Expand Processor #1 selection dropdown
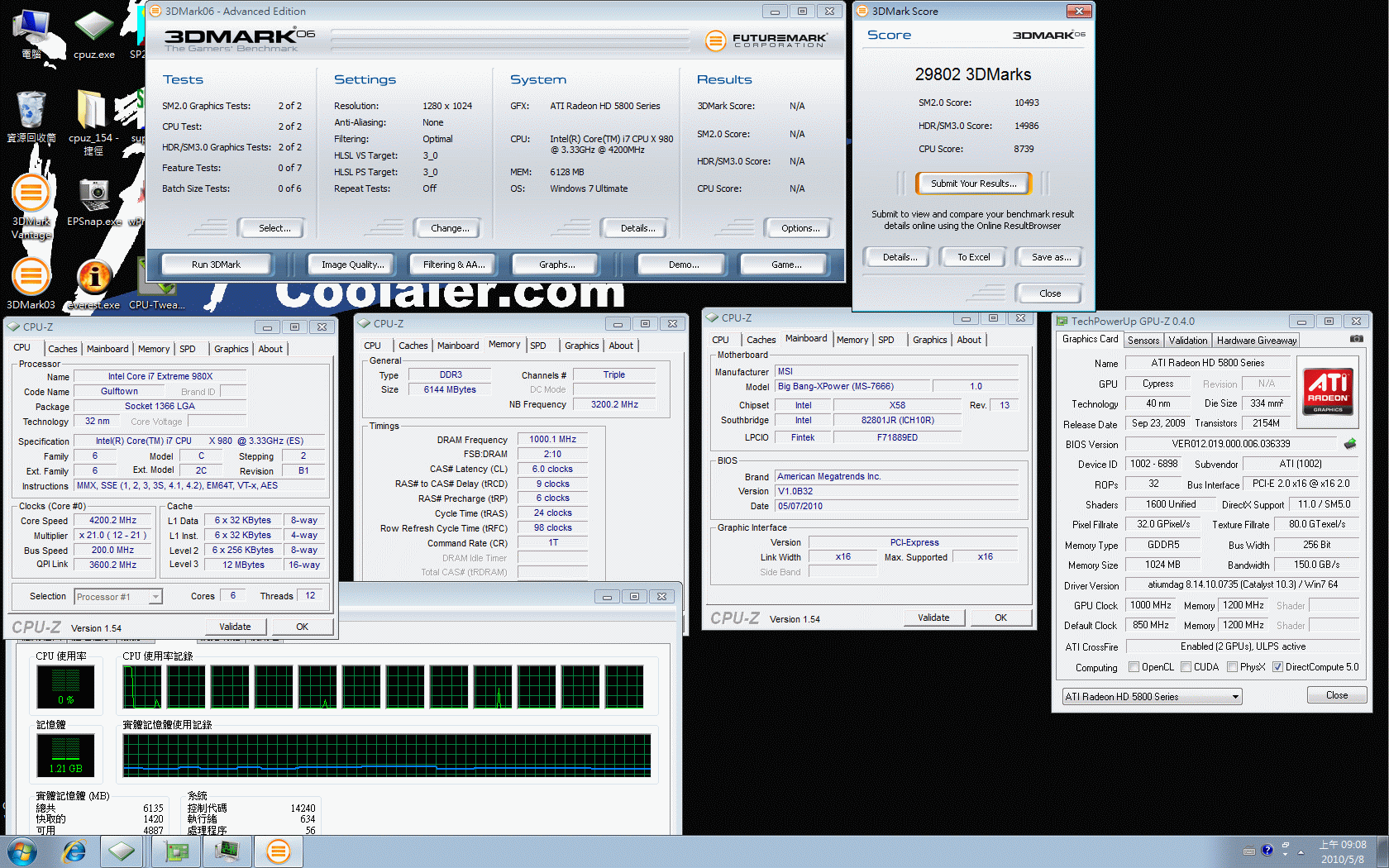1389x868 pixels. (155, 597)
